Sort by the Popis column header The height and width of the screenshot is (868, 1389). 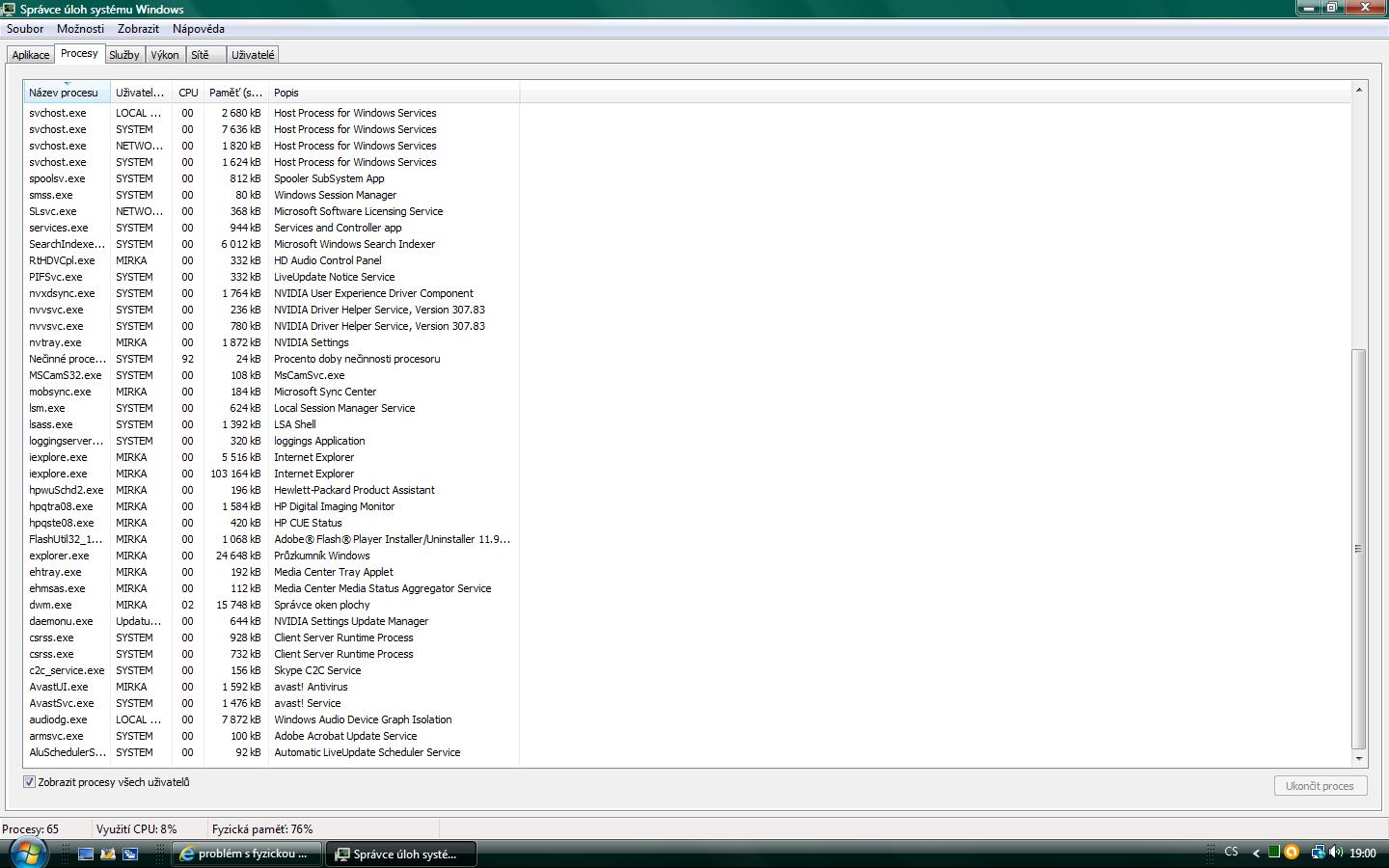coord(394,93)
